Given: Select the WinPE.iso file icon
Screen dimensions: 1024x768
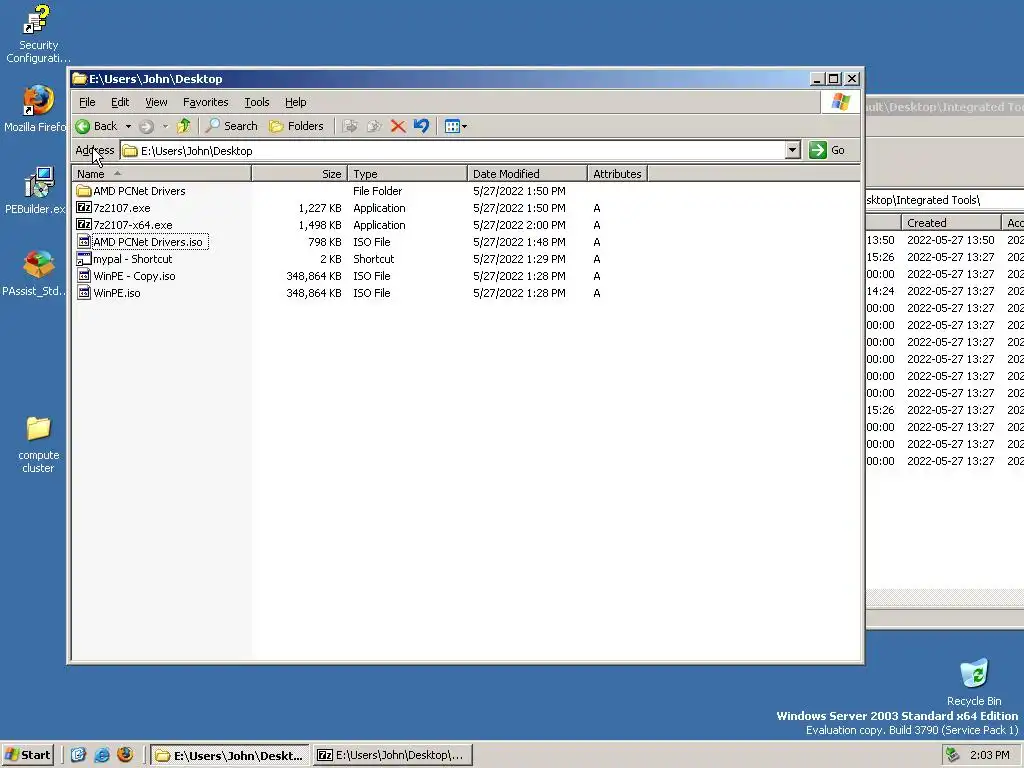Looking at the screenshot, I should pyautogui.click(x=84, y=293).
